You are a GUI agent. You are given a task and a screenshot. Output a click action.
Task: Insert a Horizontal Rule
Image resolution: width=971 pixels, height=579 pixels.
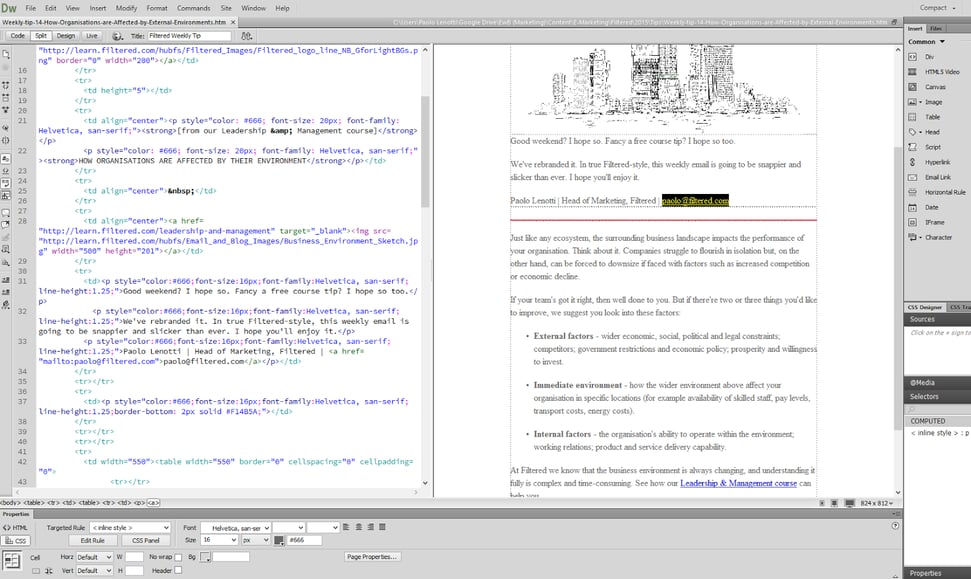[x=938, y=192]
